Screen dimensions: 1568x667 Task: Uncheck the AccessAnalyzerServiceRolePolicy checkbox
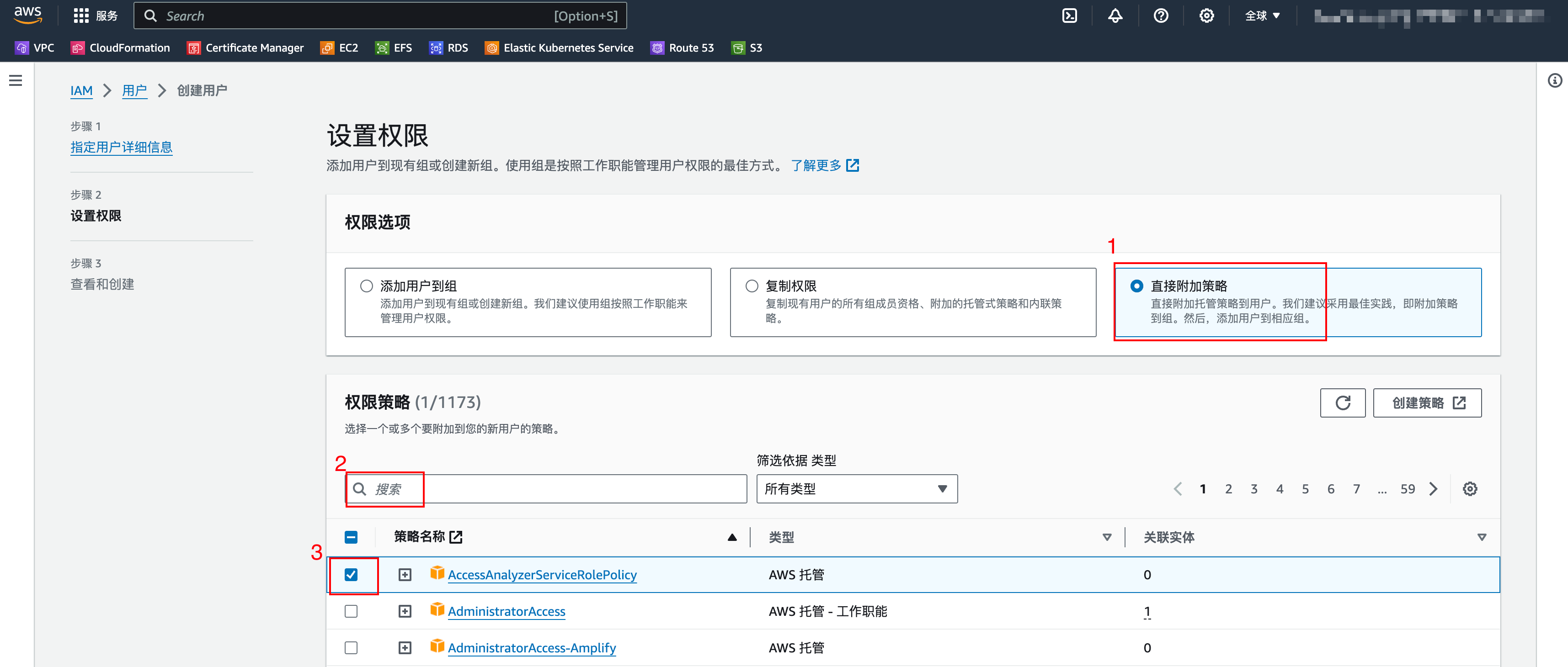351,575
